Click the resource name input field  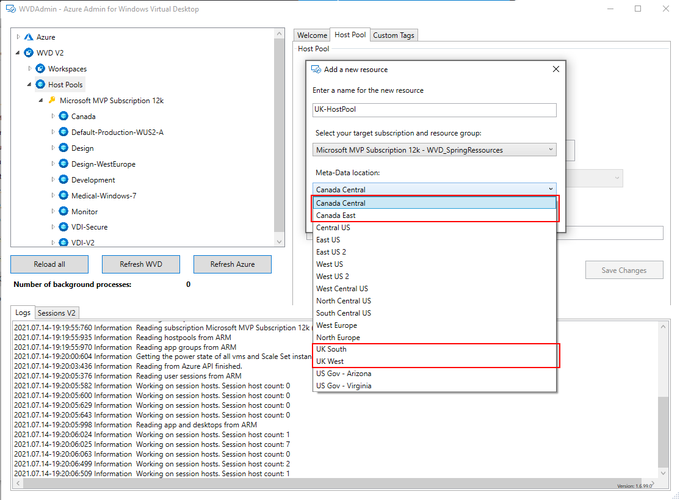pos(435,110)
